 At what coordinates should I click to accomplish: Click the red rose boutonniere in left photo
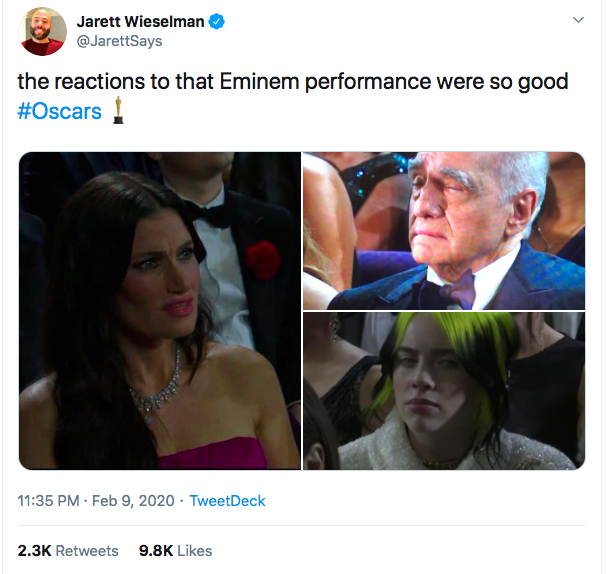click(x=262, y=258)
